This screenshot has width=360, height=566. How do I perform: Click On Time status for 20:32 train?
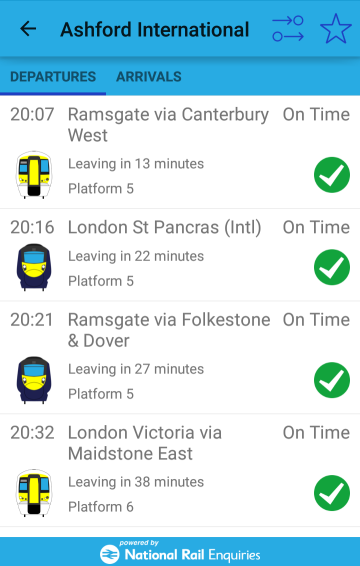point(316,432)
